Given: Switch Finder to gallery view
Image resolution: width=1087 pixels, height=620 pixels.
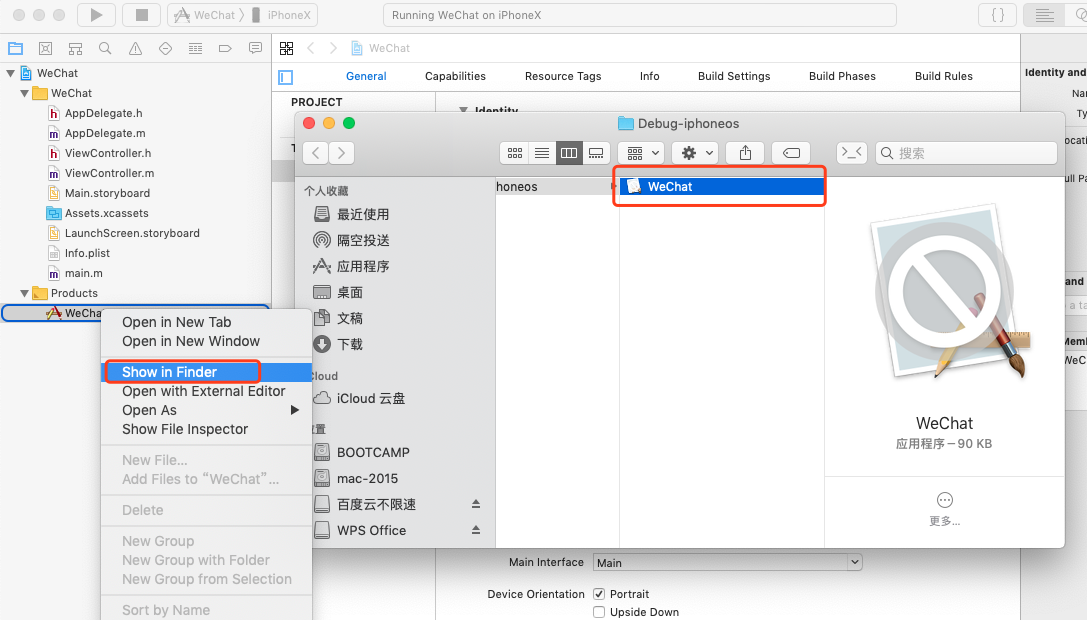Looking at the screenshot, I should [595, 153].
